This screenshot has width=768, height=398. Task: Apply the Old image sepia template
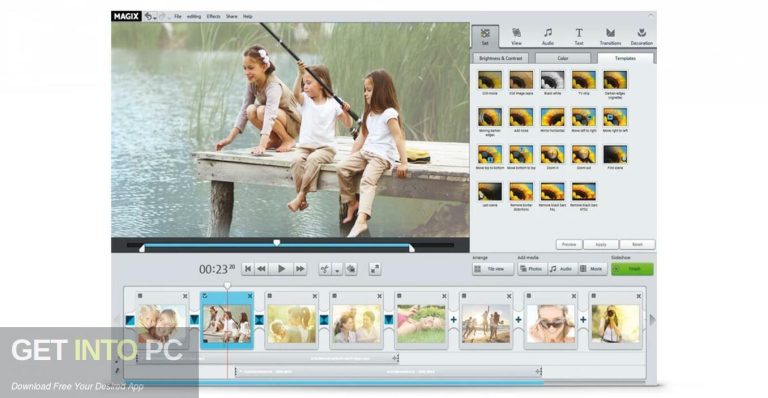point(521,80)
